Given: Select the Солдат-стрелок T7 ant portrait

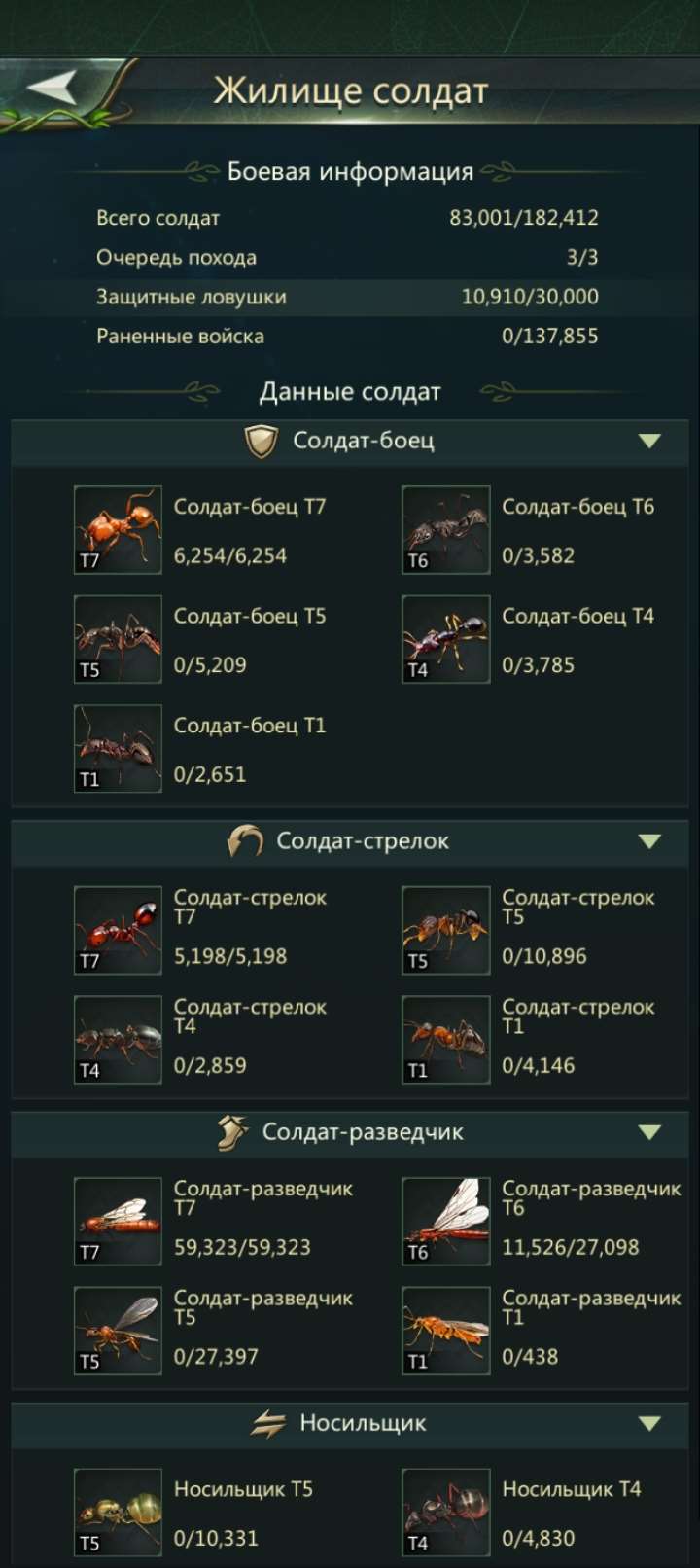Looking at the screenshot, I should click(x=117, y=930).
